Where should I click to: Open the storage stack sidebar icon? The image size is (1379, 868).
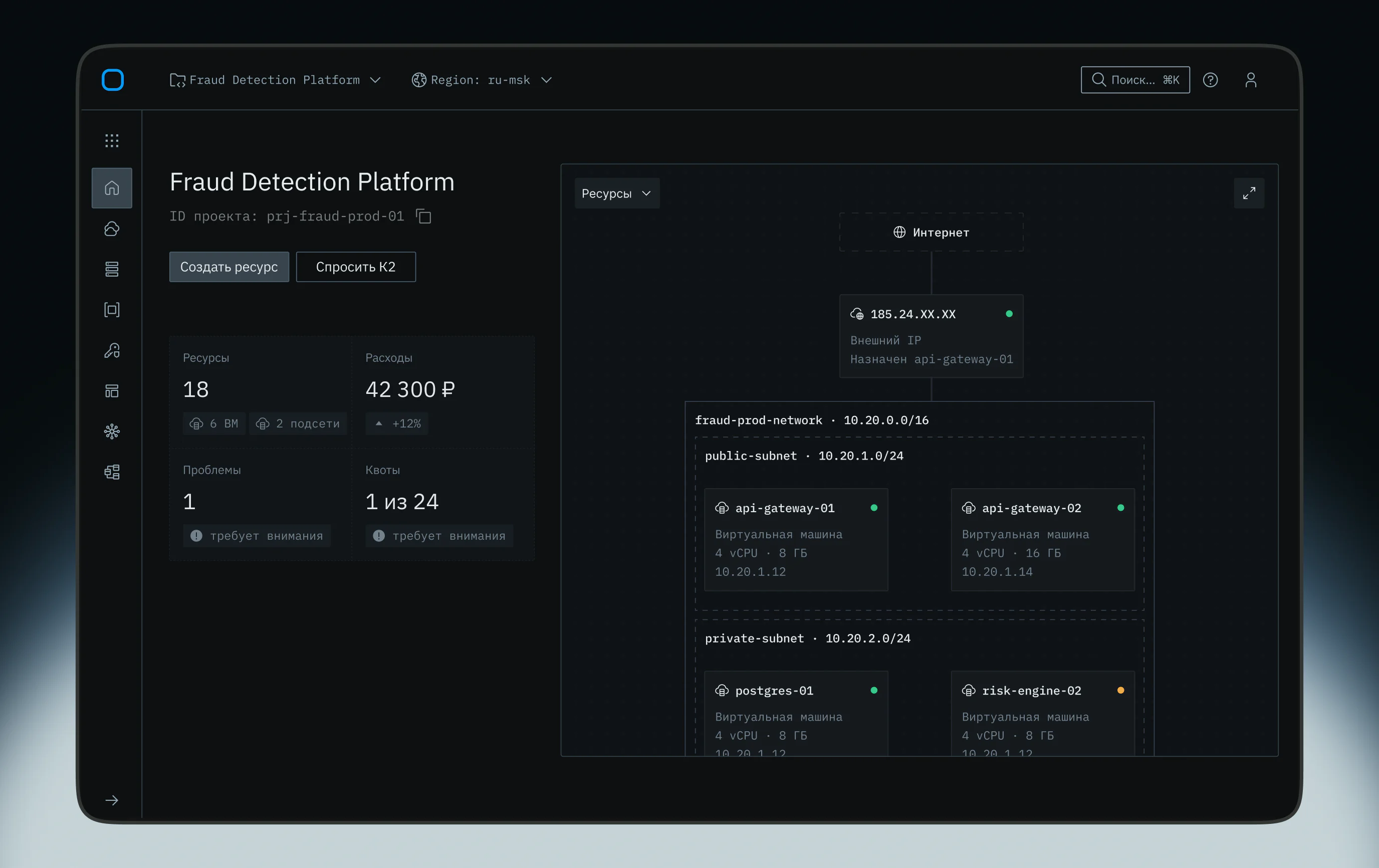(112, 269)
